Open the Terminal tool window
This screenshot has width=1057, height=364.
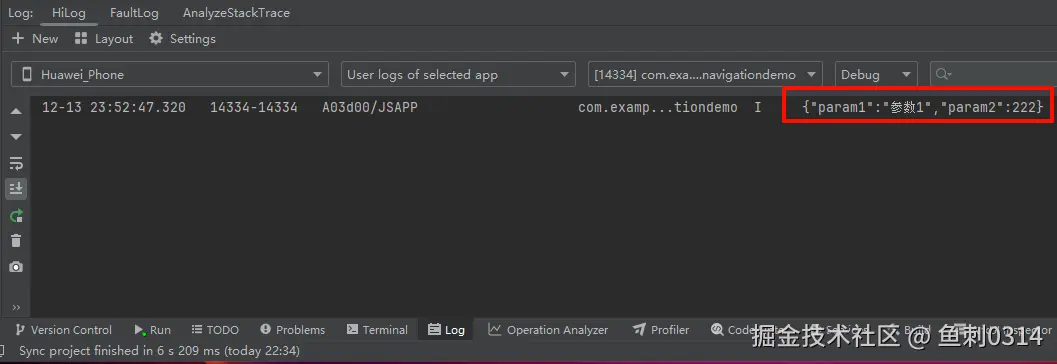point(378,330)
